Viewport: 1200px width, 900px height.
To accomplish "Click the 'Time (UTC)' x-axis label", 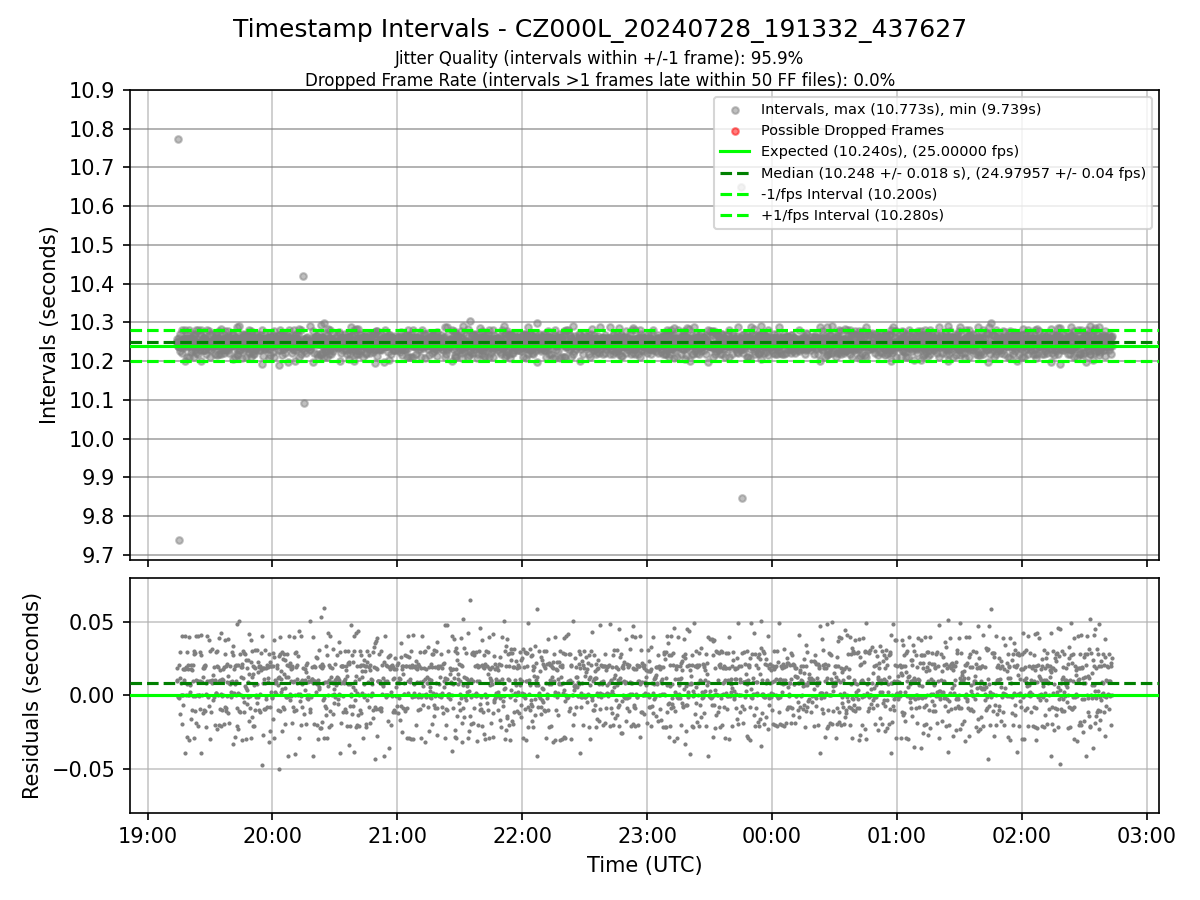I will click(644, 864).
